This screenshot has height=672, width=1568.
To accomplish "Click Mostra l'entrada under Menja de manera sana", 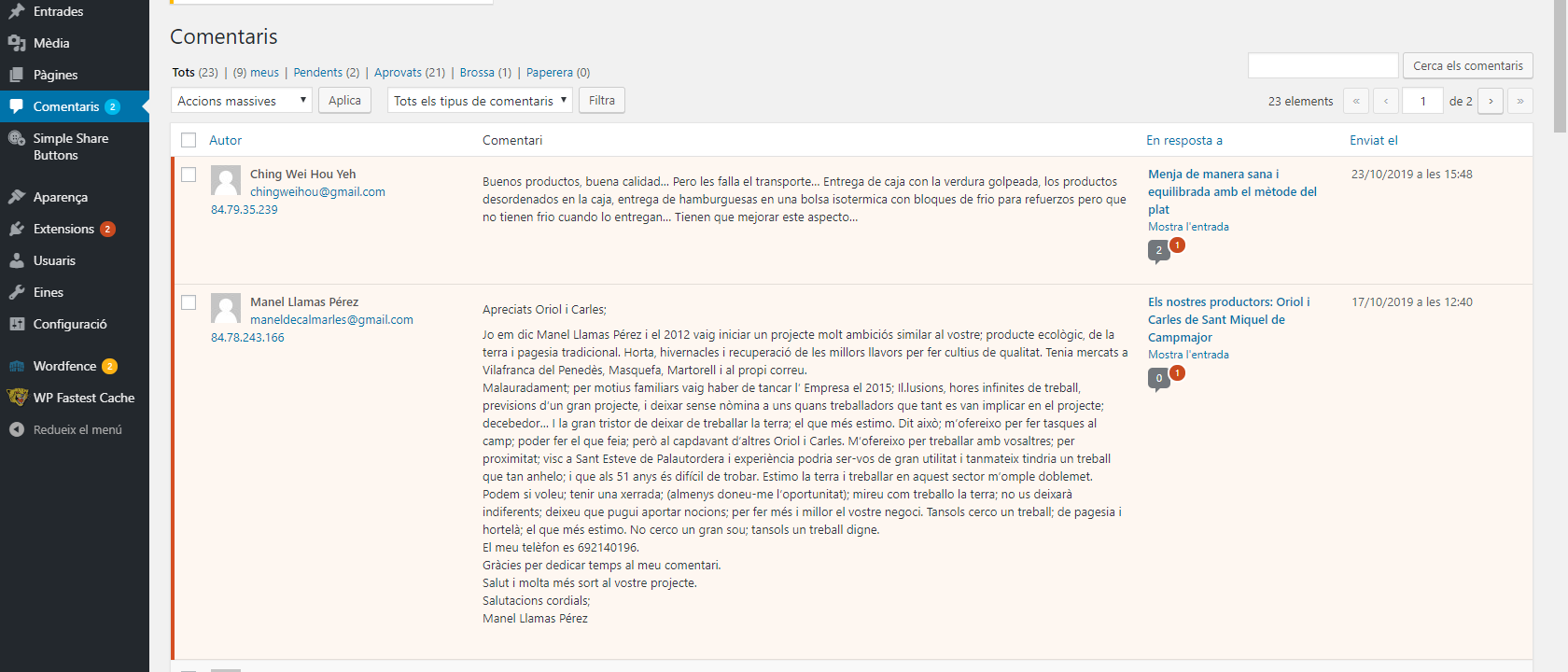I will coord(1188,227).
